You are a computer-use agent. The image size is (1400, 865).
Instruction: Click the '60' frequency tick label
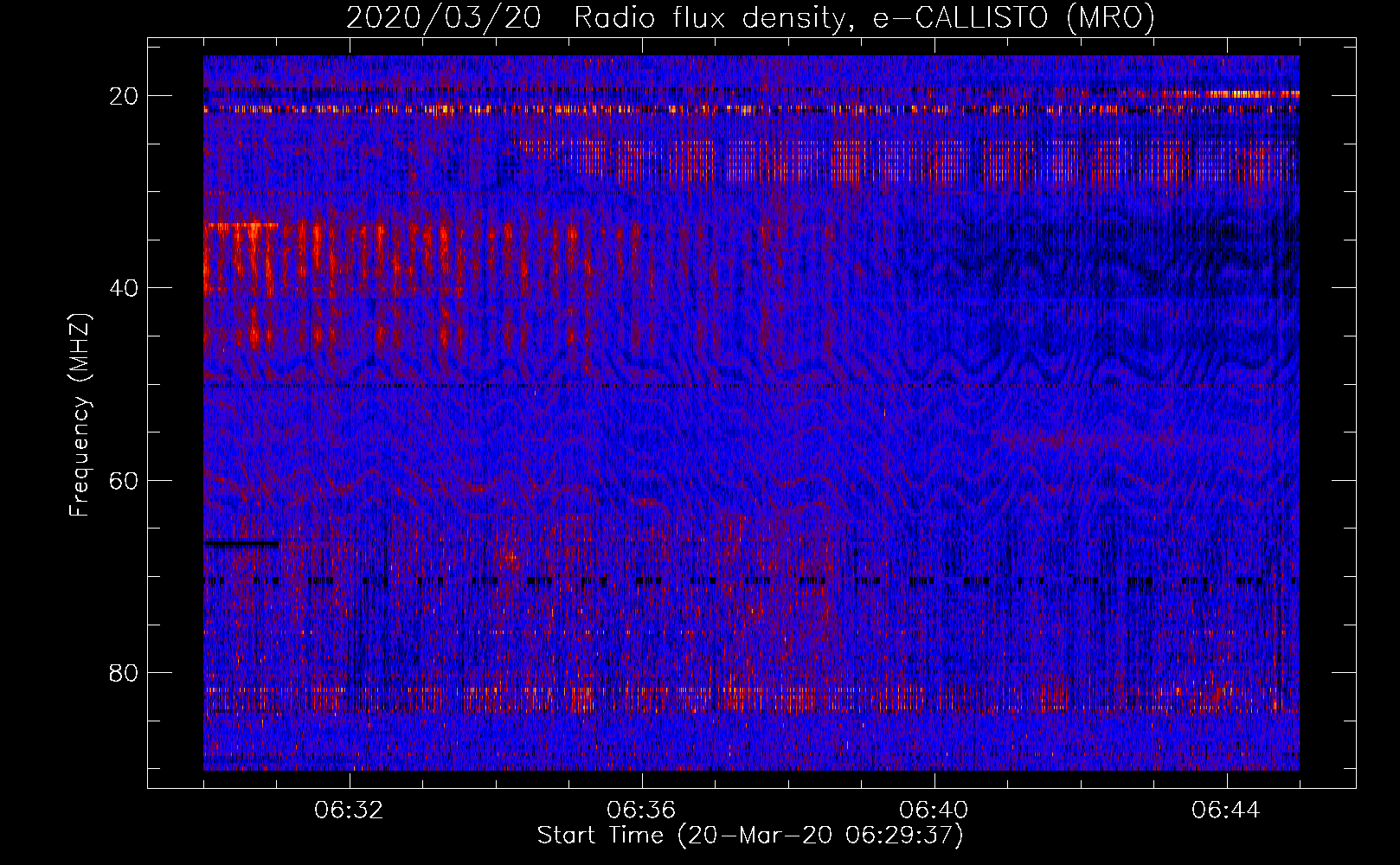(125, 480)
